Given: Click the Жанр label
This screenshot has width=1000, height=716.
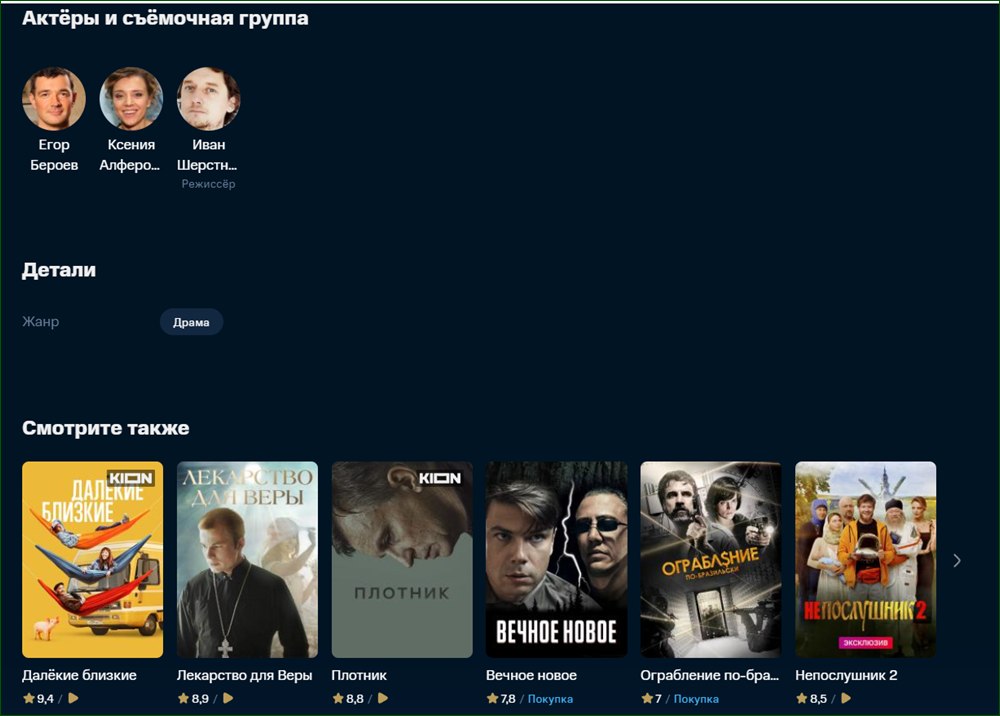Looking at the screenshot, I should pos(41,321).
